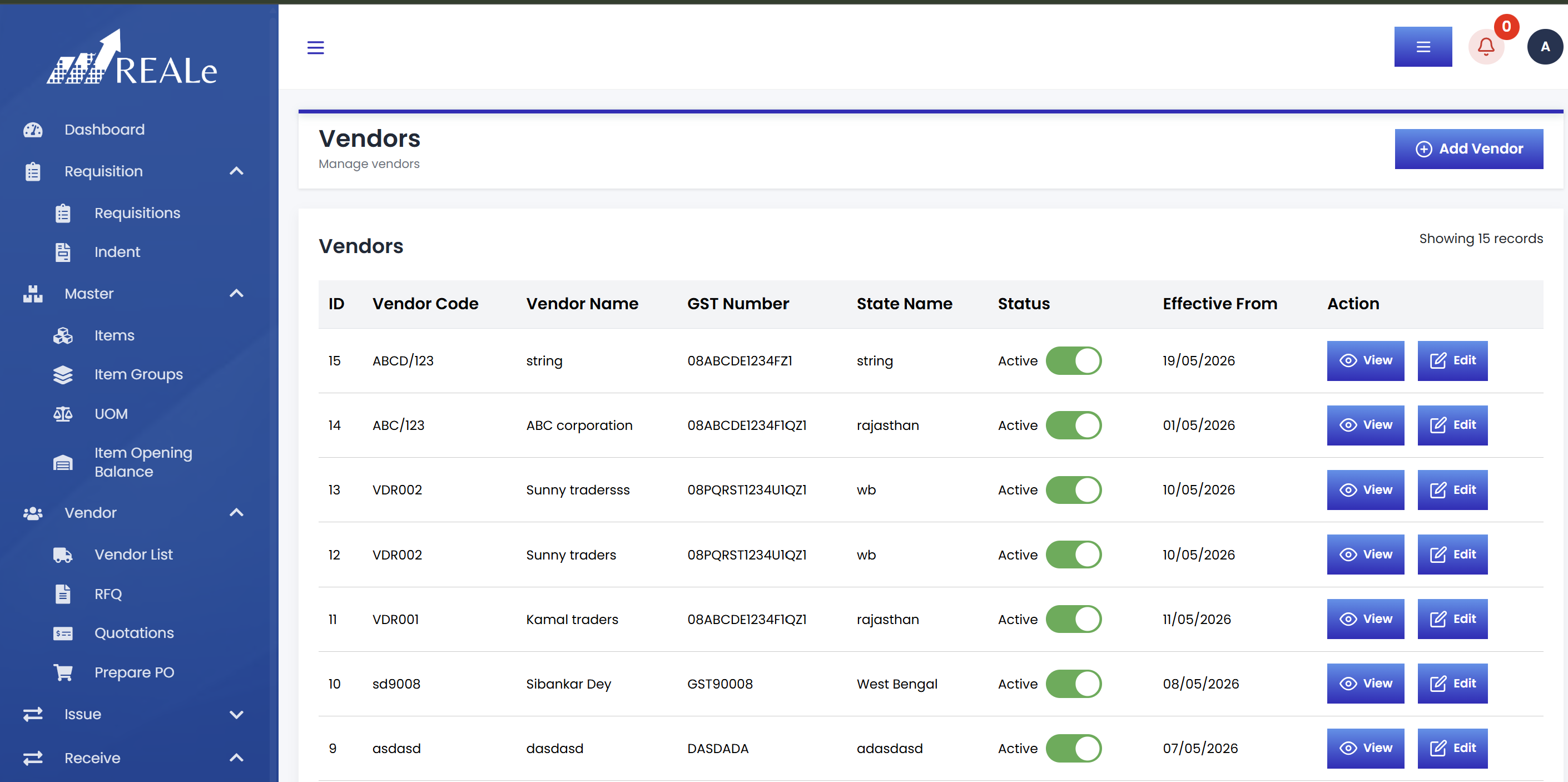Click the RFQ file icon

(x=63, y=594)
